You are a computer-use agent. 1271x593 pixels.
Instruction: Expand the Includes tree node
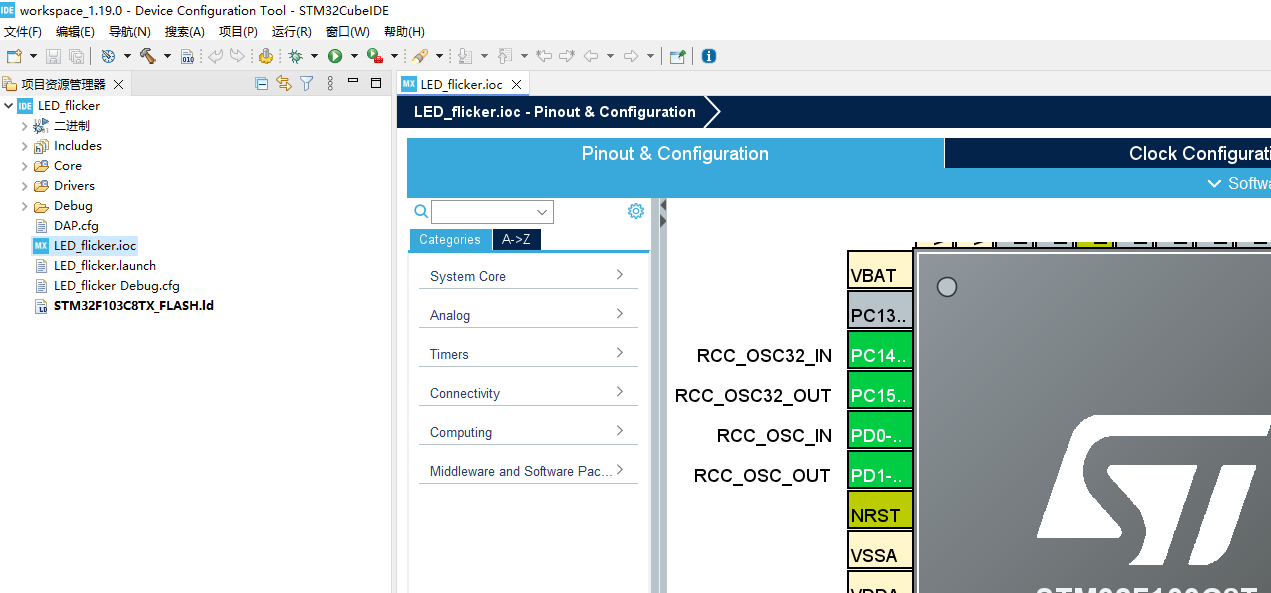coord(25,146)
